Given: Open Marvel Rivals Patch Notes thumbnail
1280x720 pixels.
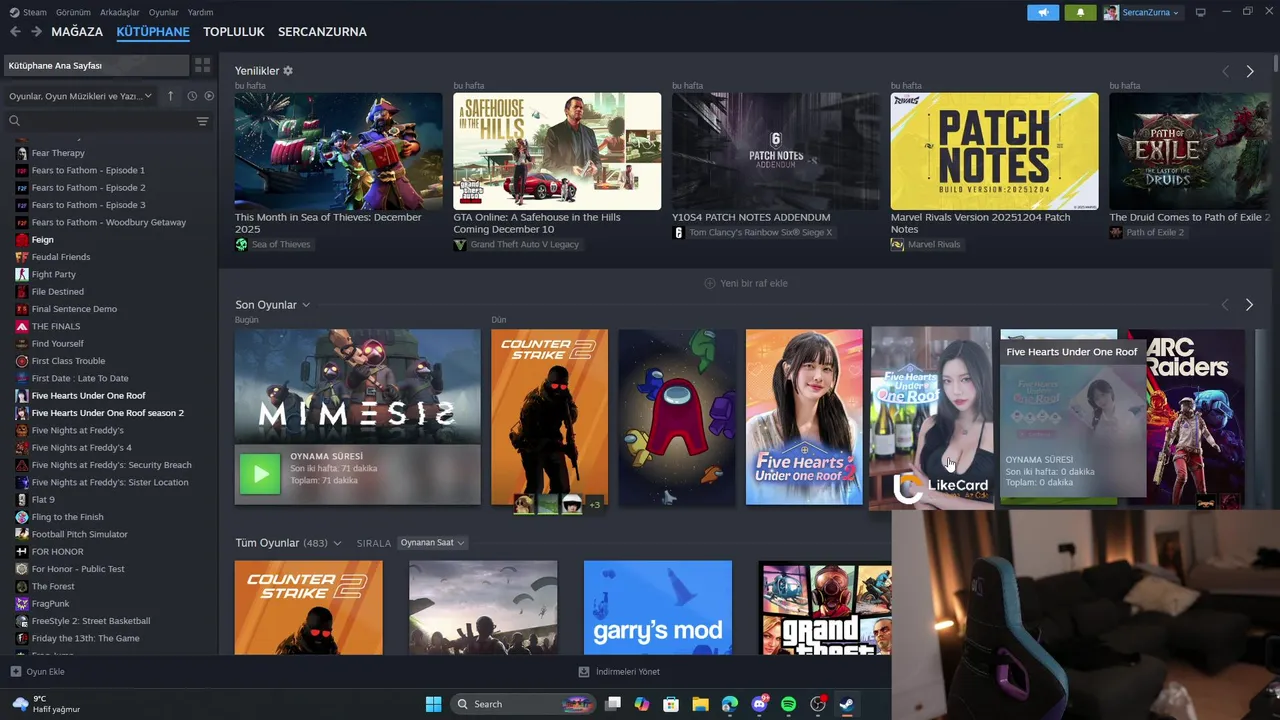Looking at the screenshot, I should click(x=994, y=151).
